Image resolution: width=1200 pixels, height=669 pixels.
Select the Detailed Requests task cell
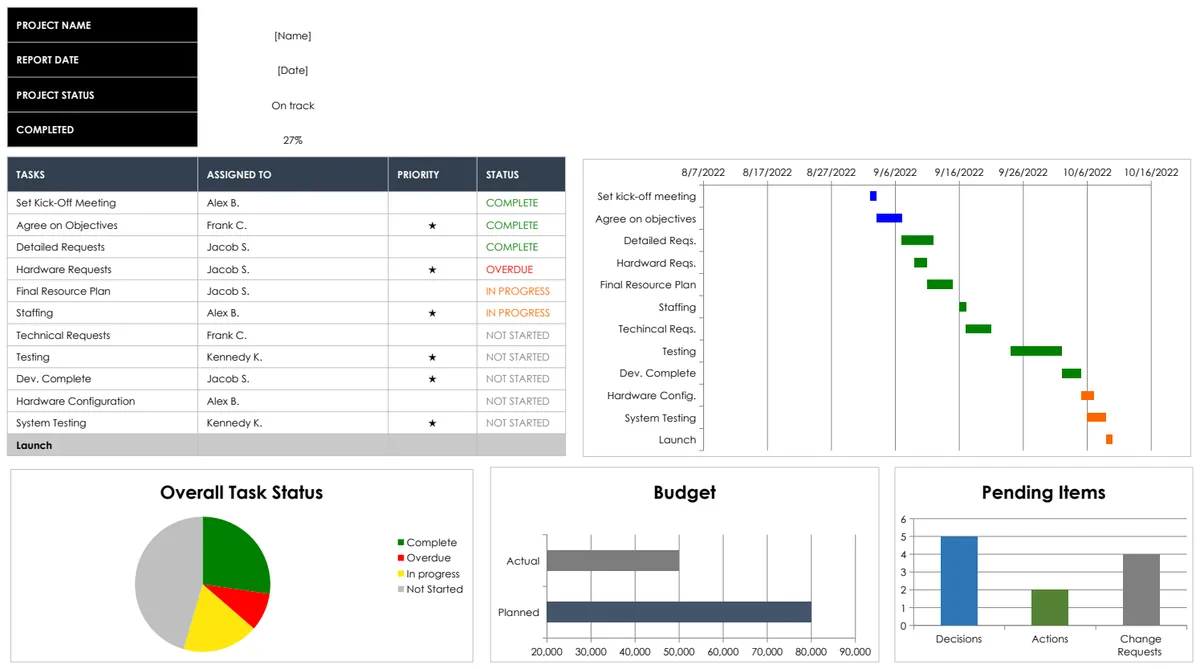click(102, 247)
